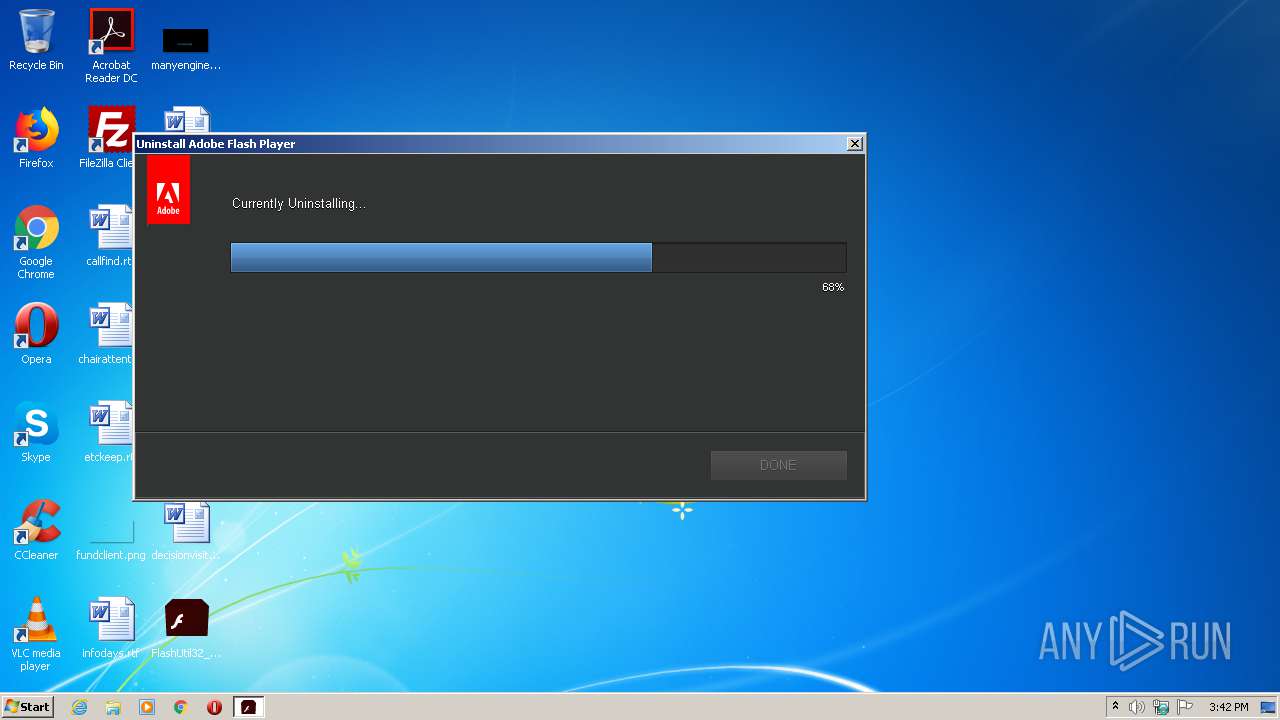Click the 68% progress label
The height and width of the screenshot is (720, 1280).
(833, 287)
